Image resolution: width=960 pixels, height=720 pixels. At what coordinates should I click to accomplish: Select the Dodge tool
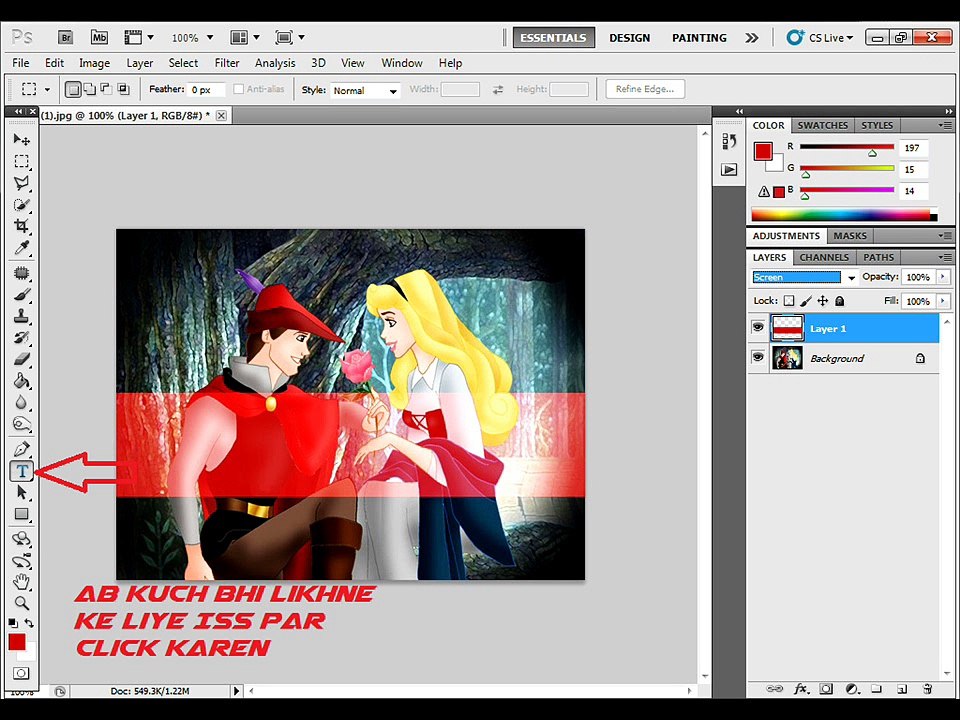click(21, 424)
